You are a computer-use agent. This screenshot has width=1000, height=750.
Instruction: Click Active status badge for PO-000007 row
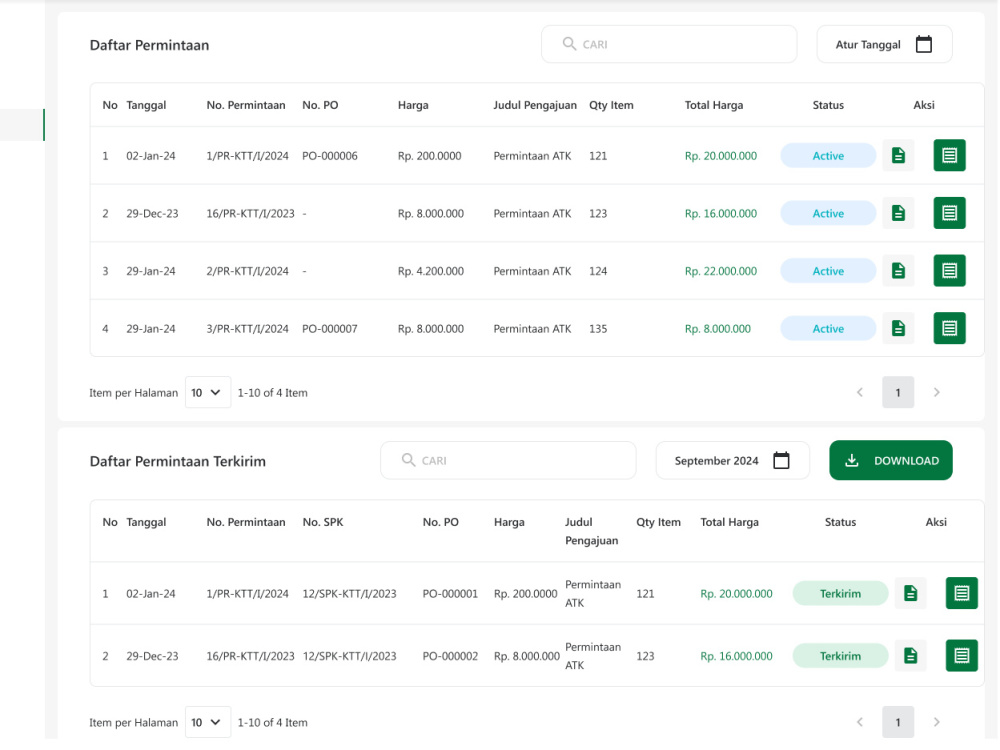pyautogui.click(x=828, y=328)
